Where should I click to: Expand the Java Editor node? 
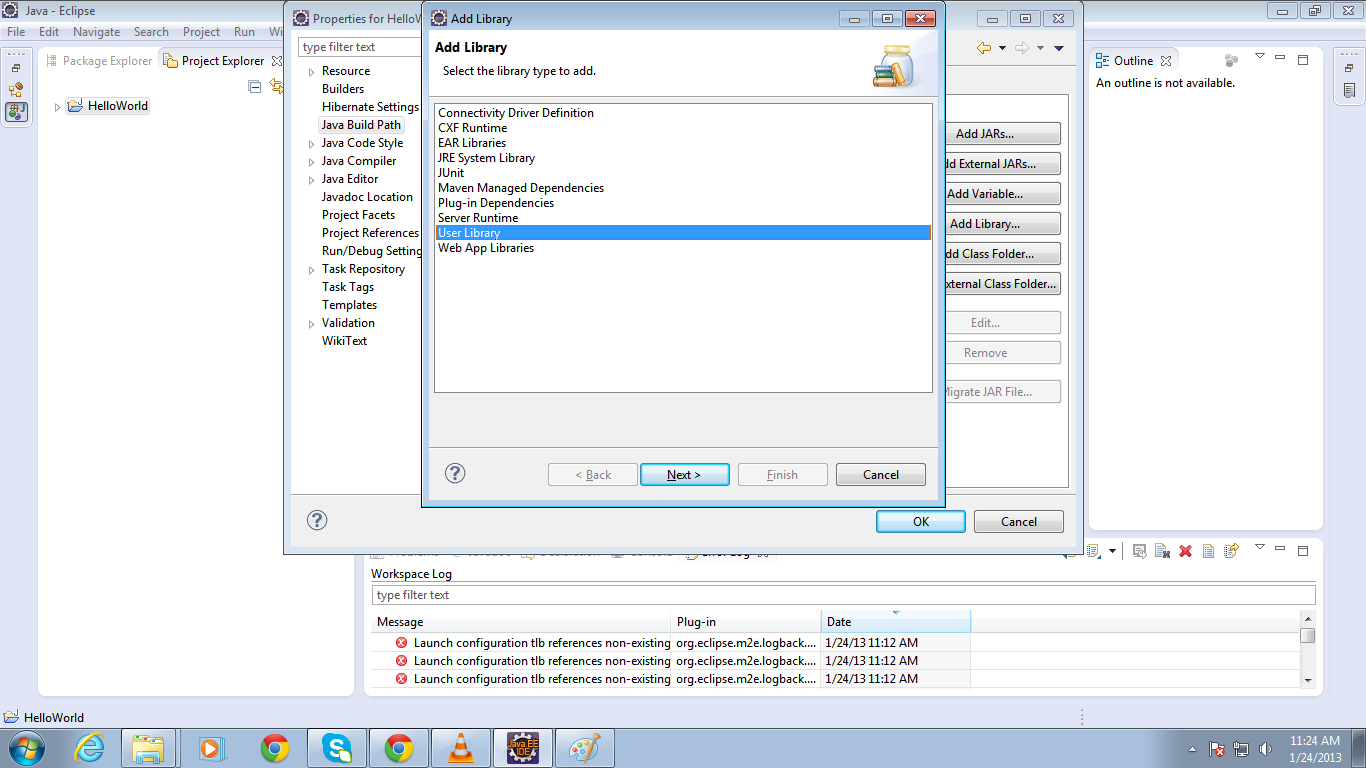[312, 180]
